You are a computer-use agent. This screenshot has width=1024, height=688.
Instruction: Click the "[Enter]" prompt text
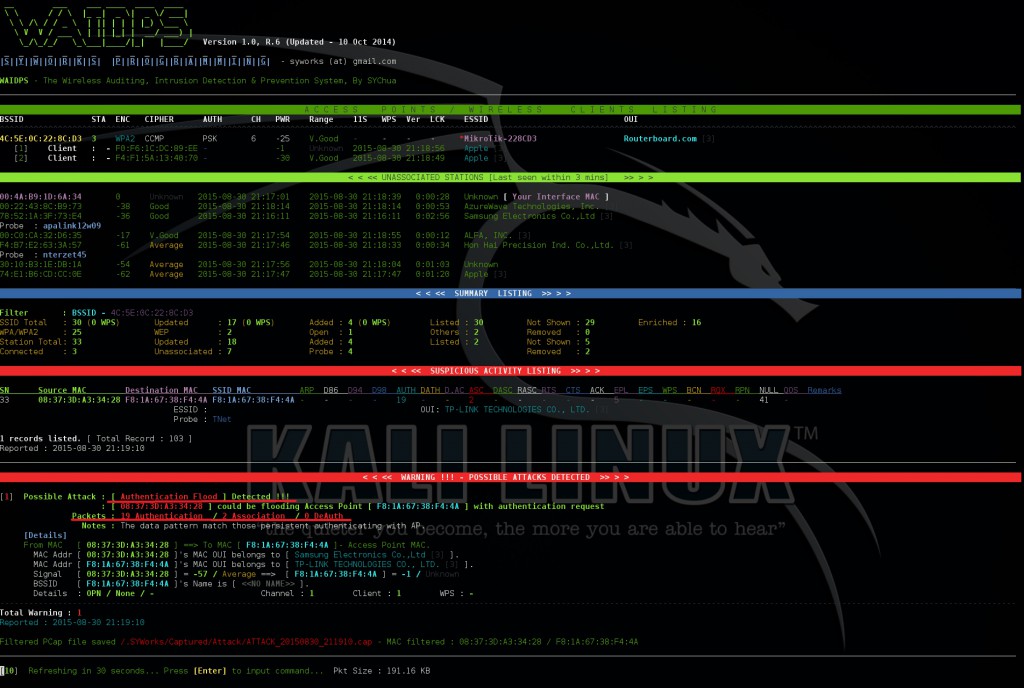(x=210, y=671)
